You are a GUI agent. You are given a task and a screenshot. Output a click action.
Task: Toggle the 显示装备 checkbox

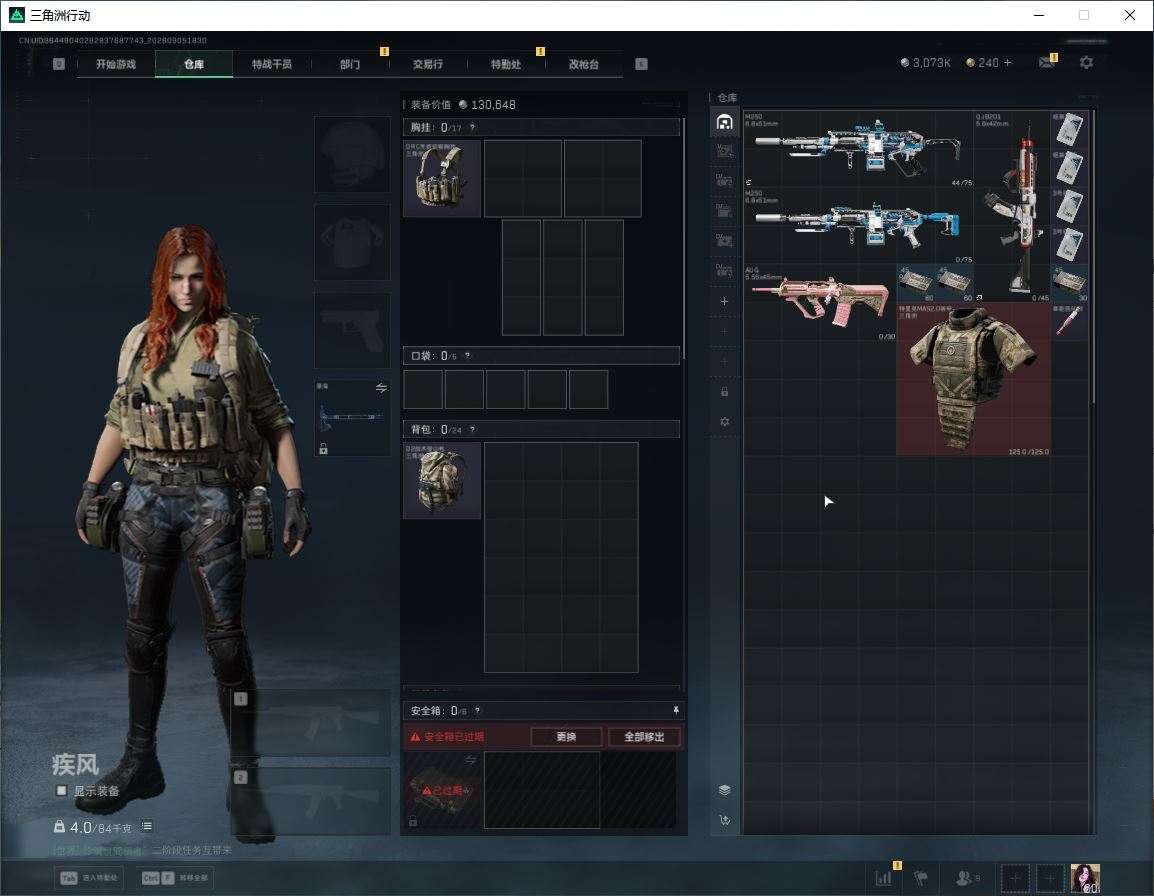62,790
